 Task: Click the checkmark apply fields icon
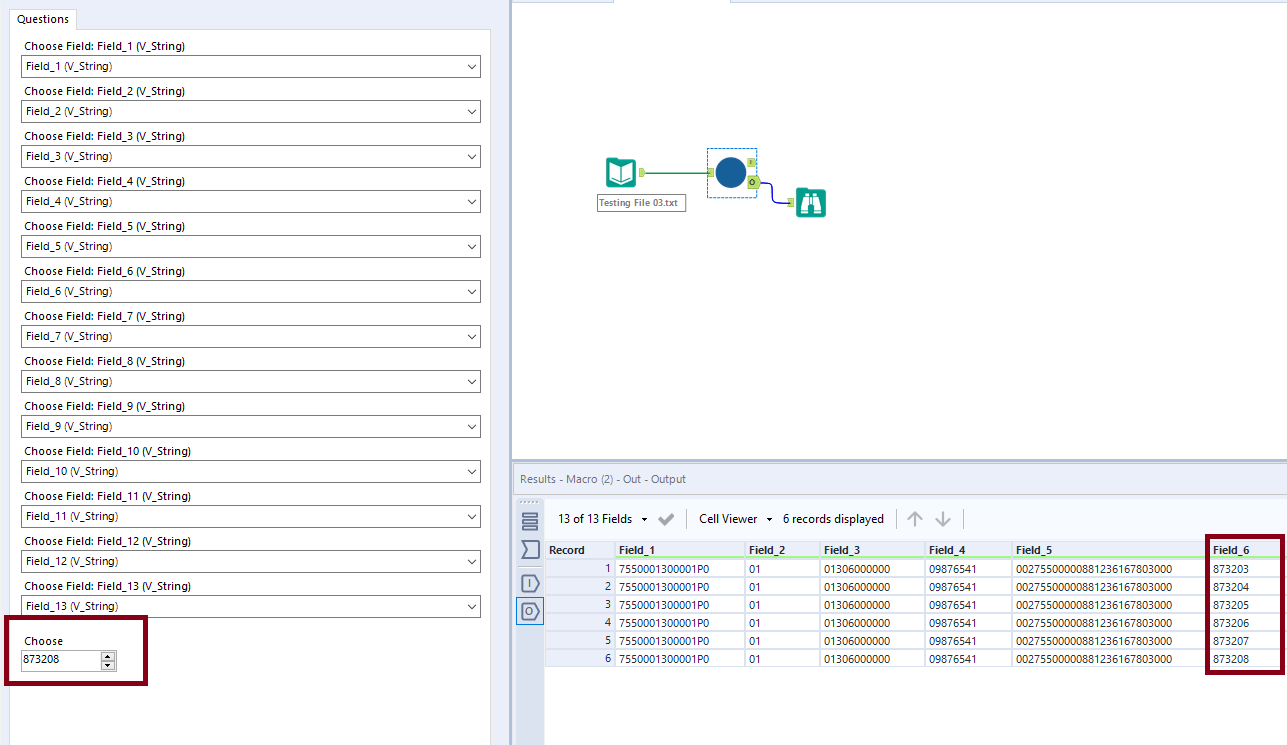667,519
